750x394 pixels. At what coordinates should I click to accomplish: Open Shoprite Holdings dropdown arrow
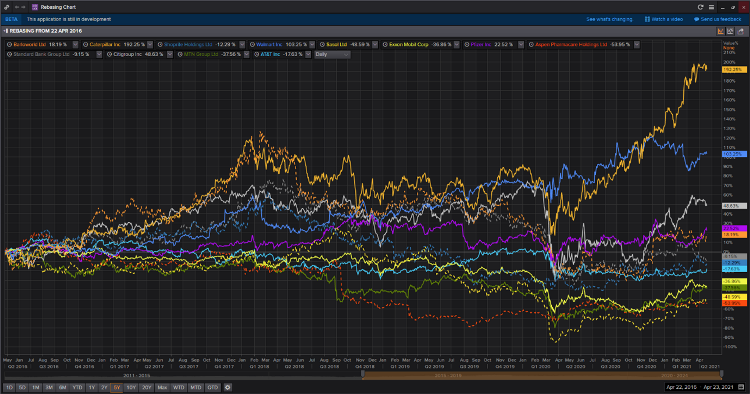[242, 44]
